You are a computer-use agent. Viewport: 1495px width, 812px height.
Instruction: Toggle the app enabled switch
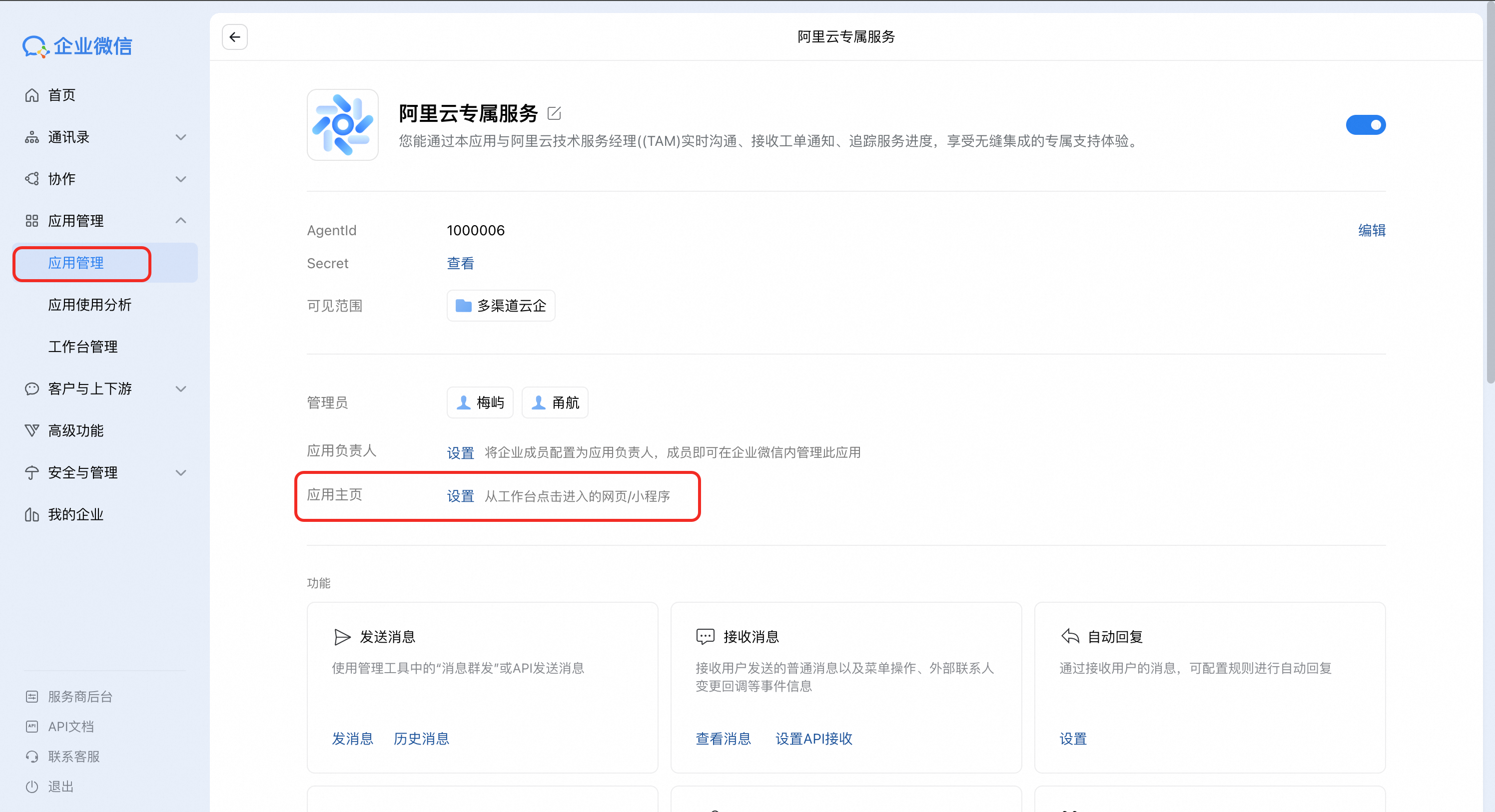(x=1365, y=125)
